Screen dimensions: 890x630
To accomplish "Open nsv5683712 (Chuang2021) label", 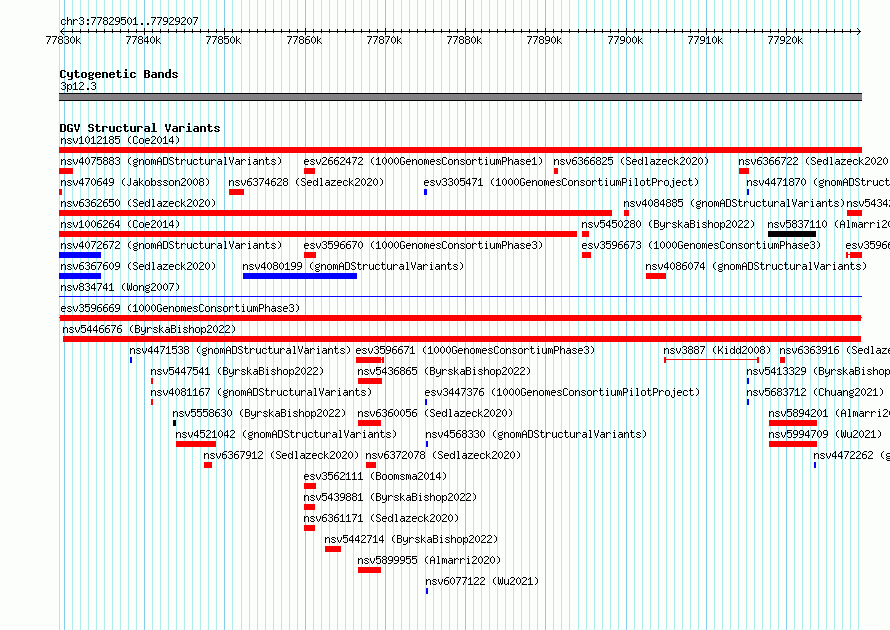I will click(x=815, y=392).
